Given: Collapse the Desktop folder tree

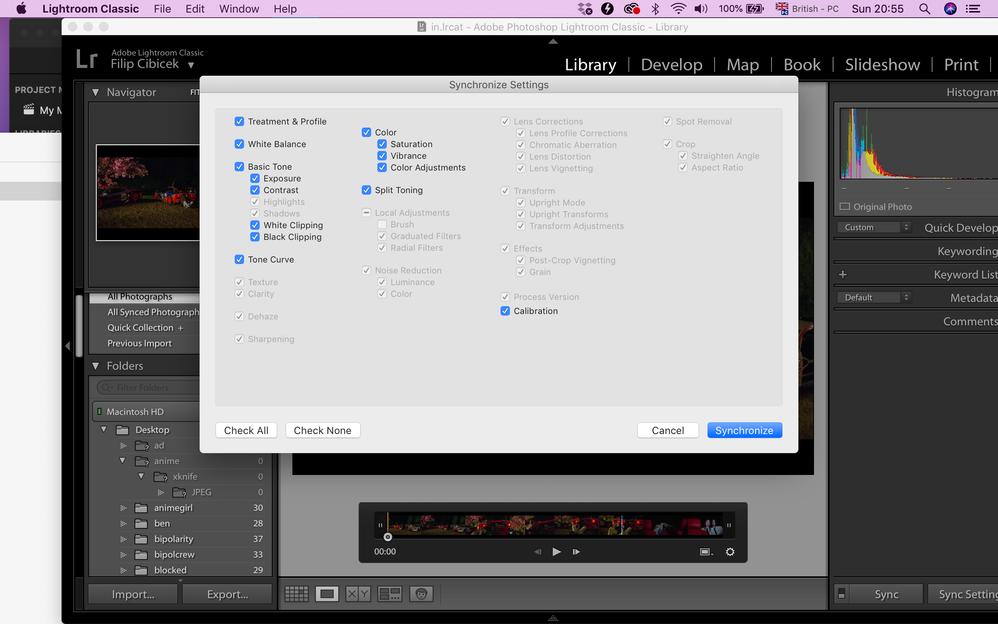Looking at the screenshot, I should pyautogui.click(x=104, y=430).
